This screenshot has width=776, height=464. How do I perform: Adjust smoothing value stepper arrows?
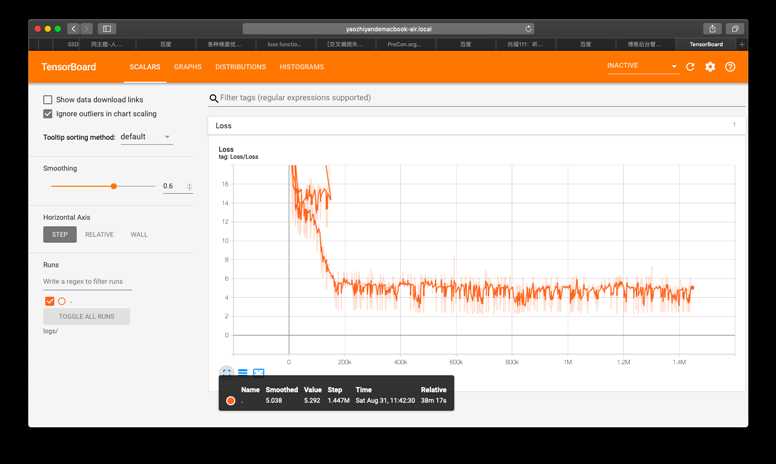coord(189,186)
